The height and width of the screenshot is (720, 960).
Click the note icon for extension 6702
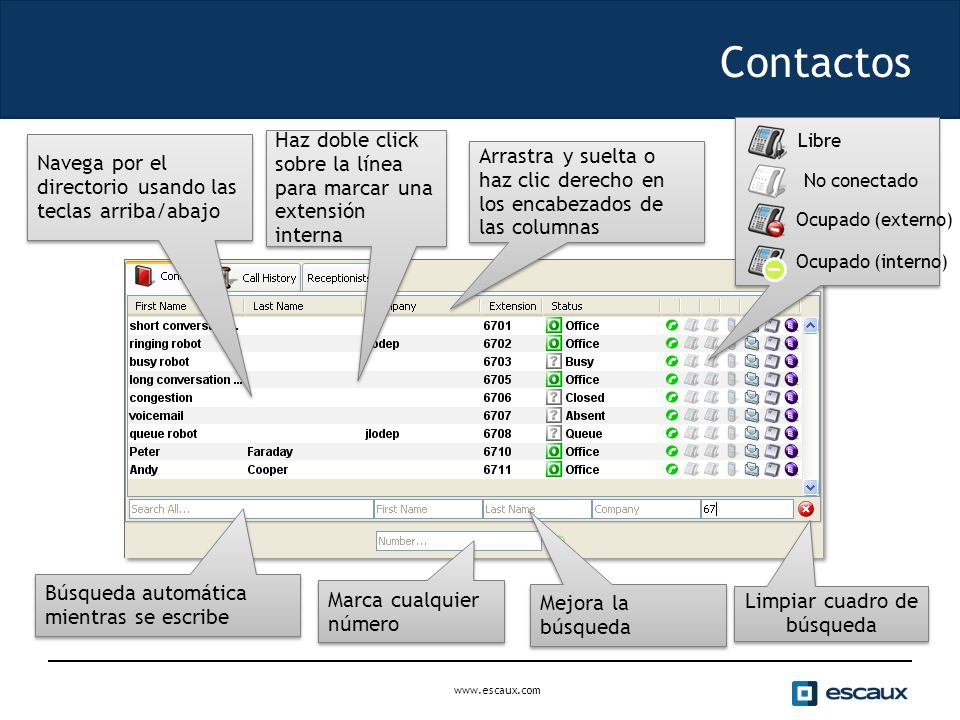(771, 343)
